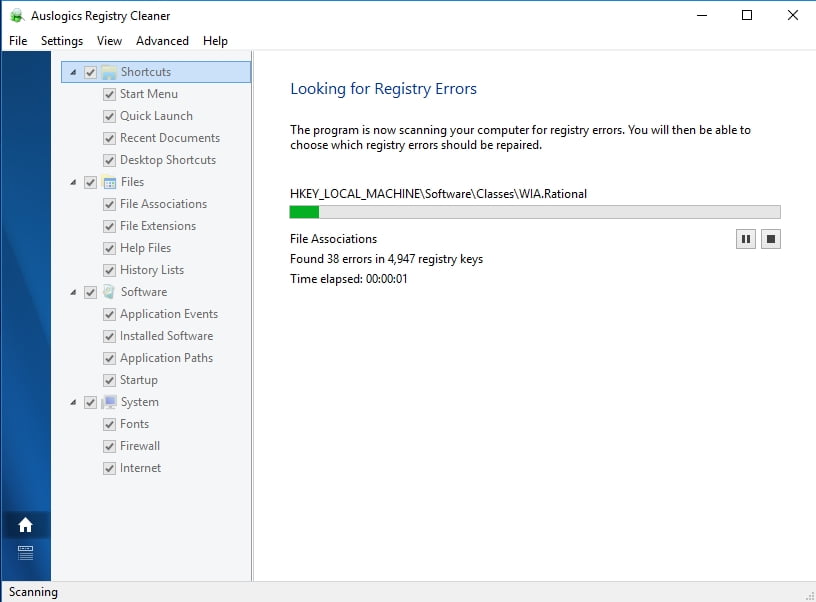Image resolution: width=816 pixels, height=602 pixels.
Task: Minimize the Auslogics Registry Cleaner window
Action: [702, 15]
